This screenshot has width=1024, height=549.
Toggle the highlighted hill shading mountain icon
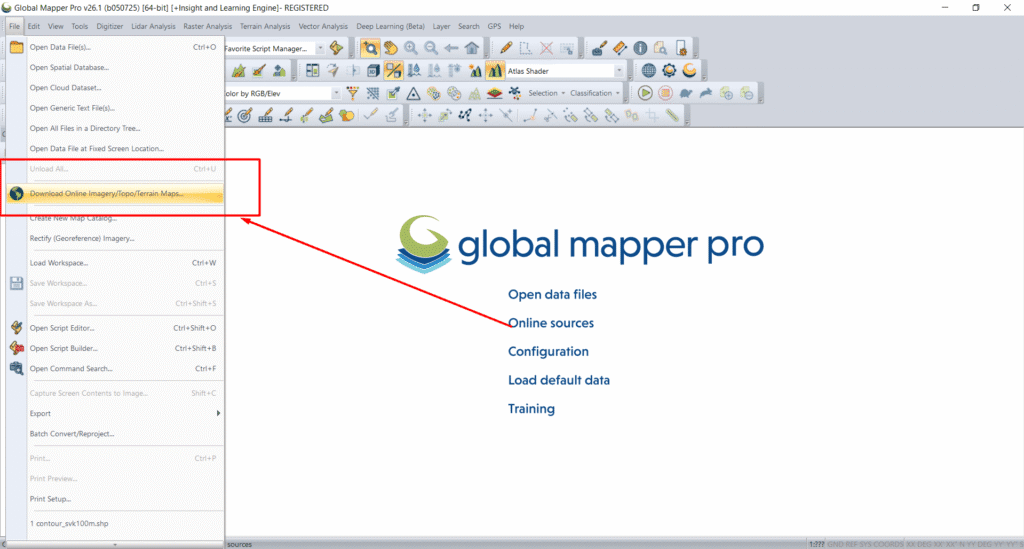(495, 71)
